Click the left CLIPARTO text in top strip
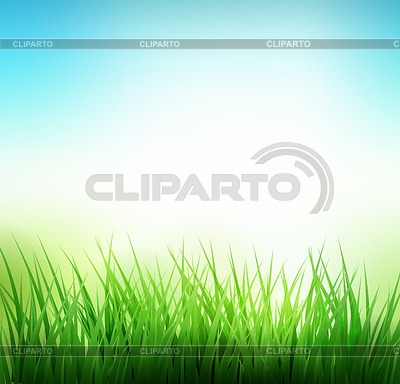The image size is (400, 384). [33, 44]
